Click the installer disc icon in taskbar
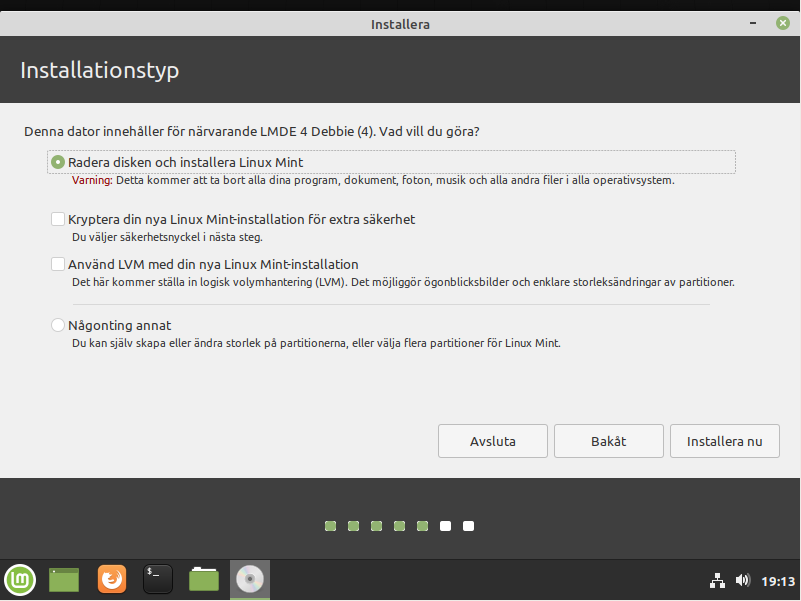Image resolution: width=801 pixels, height=601 pixels. point(250,579)
